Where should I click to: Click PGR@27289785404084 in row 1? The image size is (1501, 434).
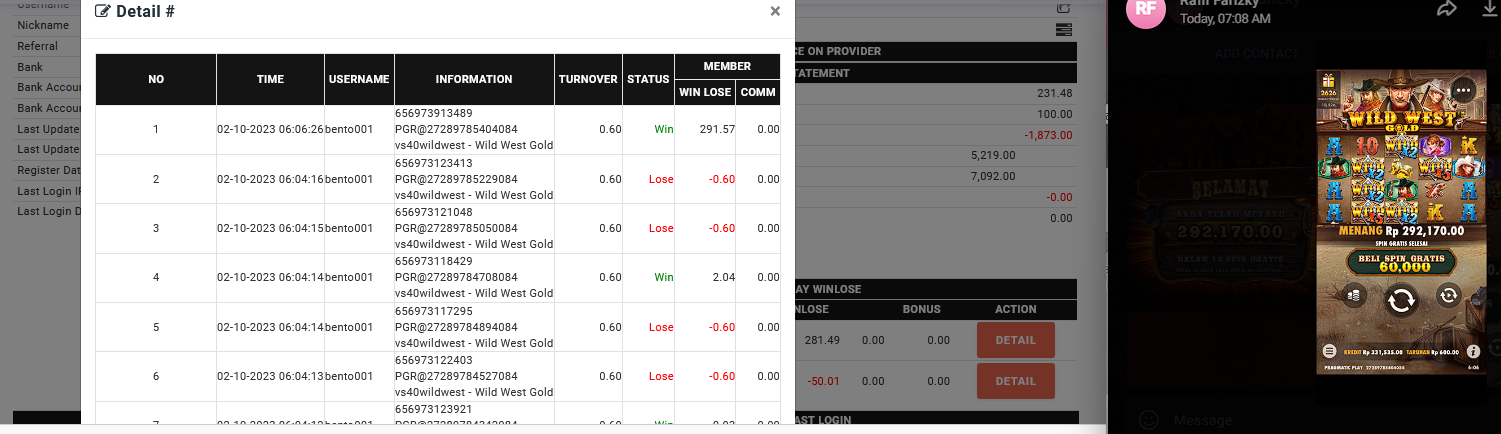click(x=456, y=130)
